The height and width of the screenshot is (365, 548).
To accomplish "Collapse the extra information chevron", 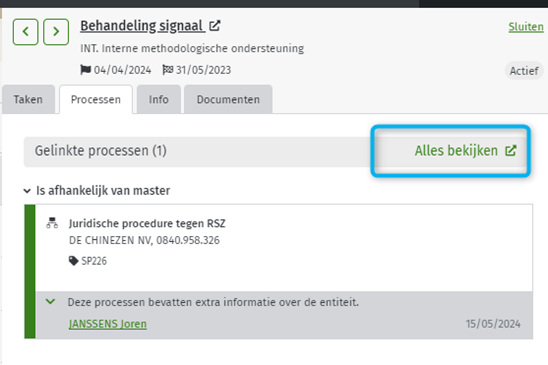I will coord(50,301).
